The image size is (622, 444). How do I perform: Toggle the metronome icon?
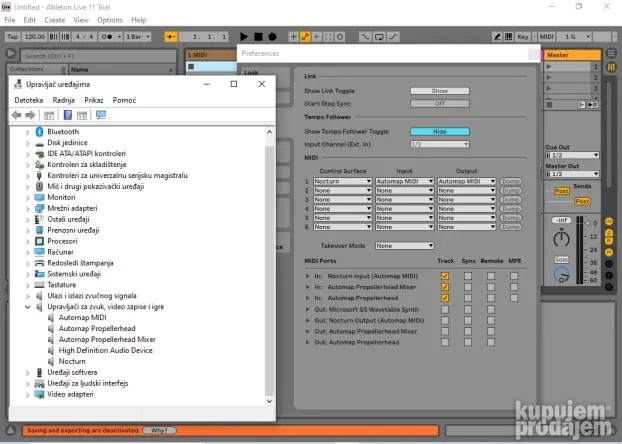point(108,37)
